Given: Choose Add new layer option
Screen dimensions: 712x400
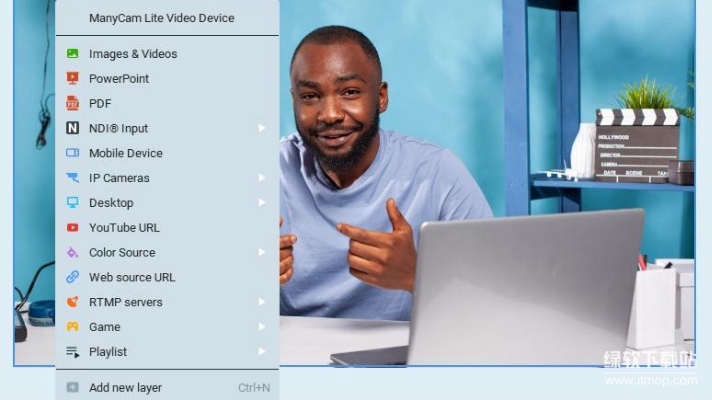Looking at the screenshot, I should (x=125, y=388).
